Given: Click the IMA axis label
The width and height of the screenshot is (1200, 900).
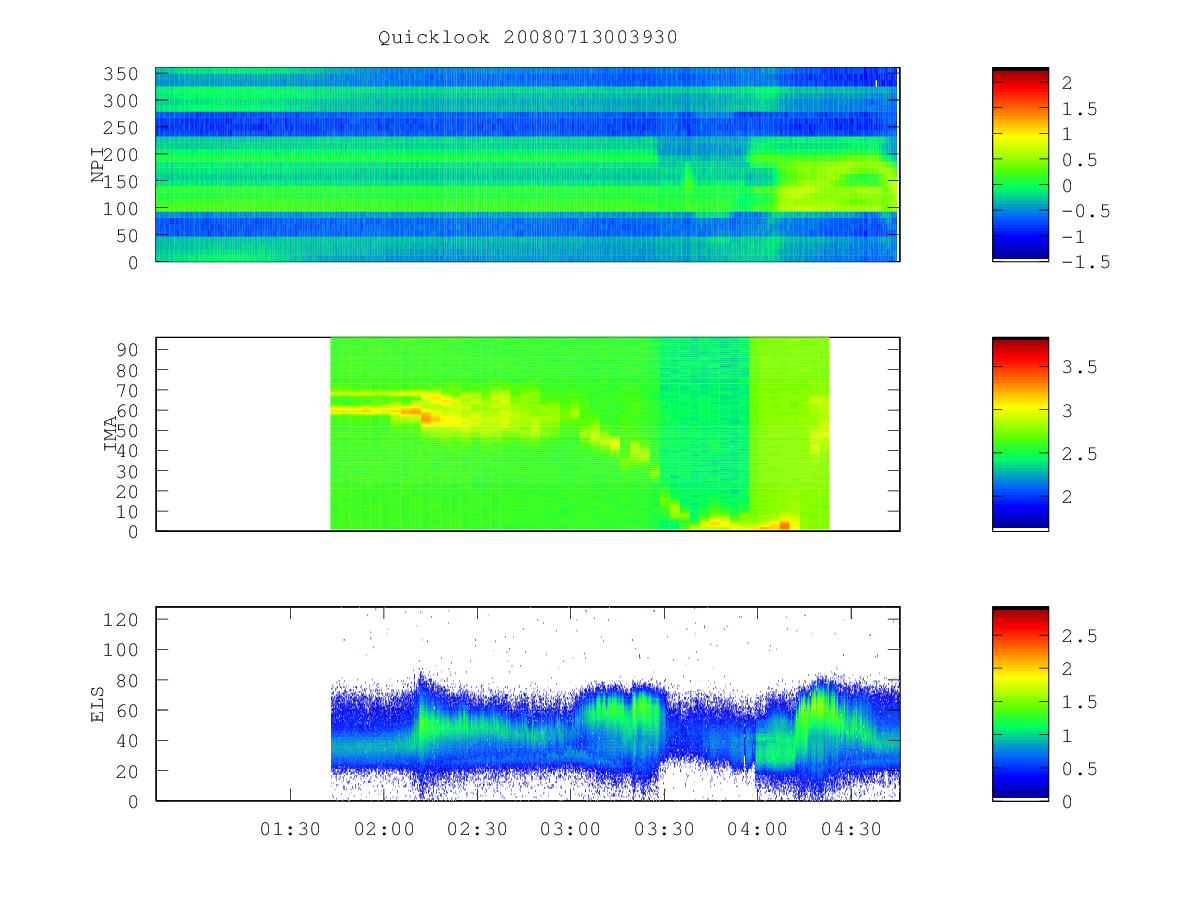Looking at the screenshot, I should click(111, 434).
